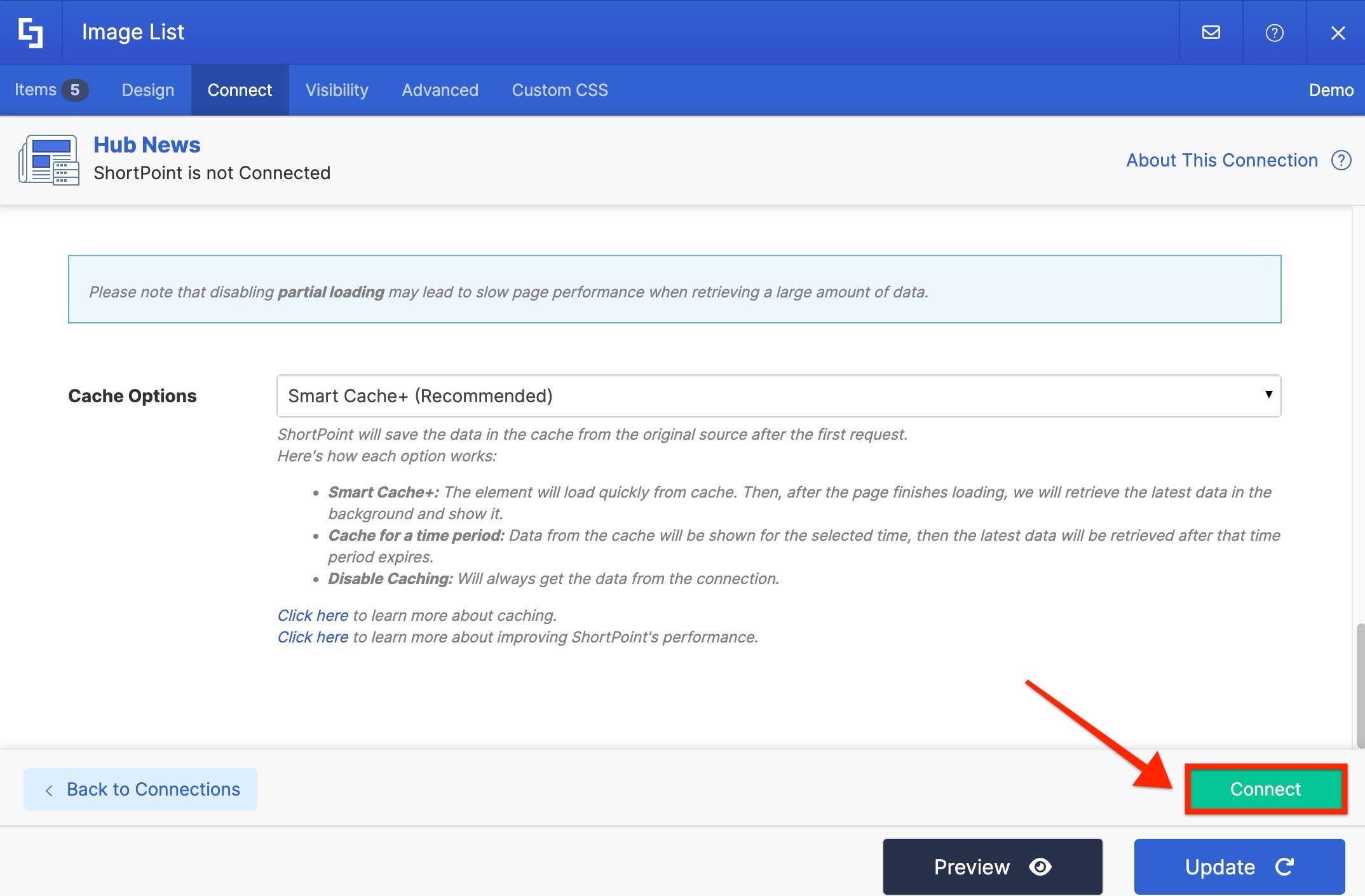The image size is (1365, 896).
Task: Click About This Connection help icon
Action: (x=1341, y=160)
